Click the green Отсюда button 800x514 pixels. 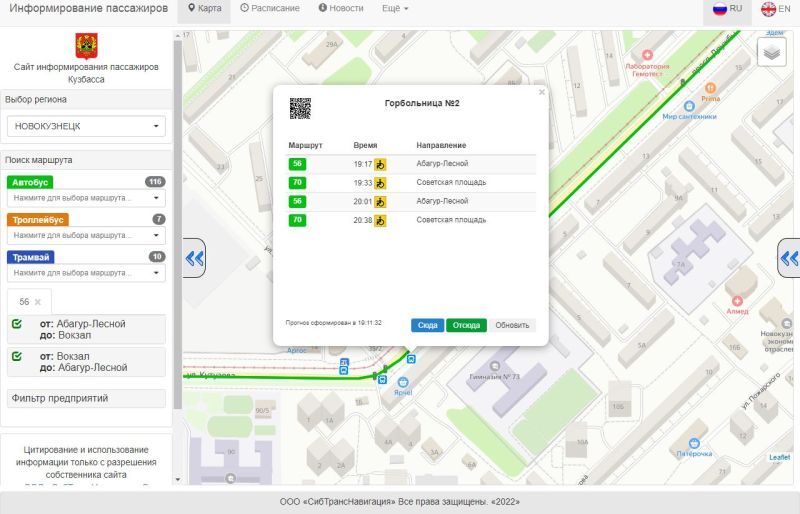466,325
